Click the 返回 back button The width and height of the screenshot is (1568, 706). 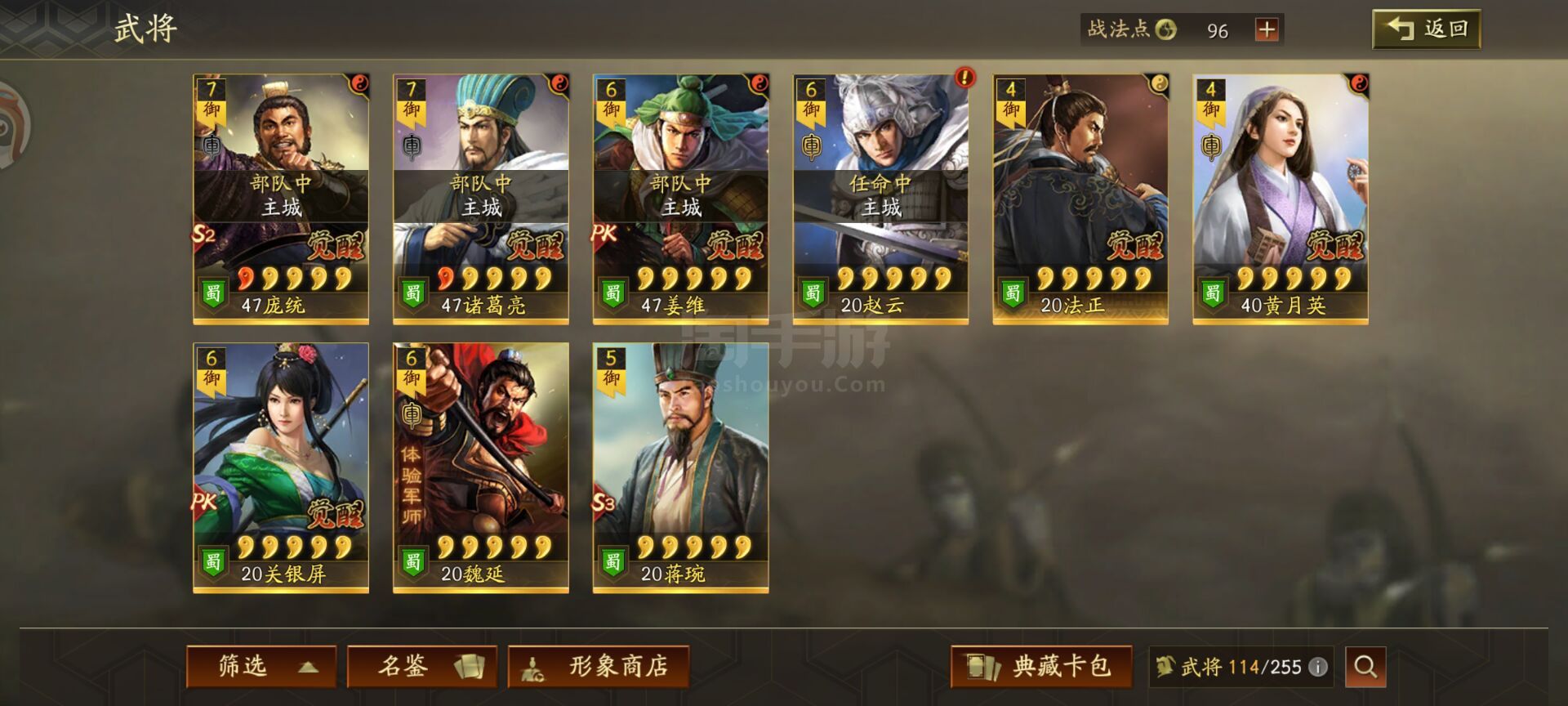(1427, 29)
